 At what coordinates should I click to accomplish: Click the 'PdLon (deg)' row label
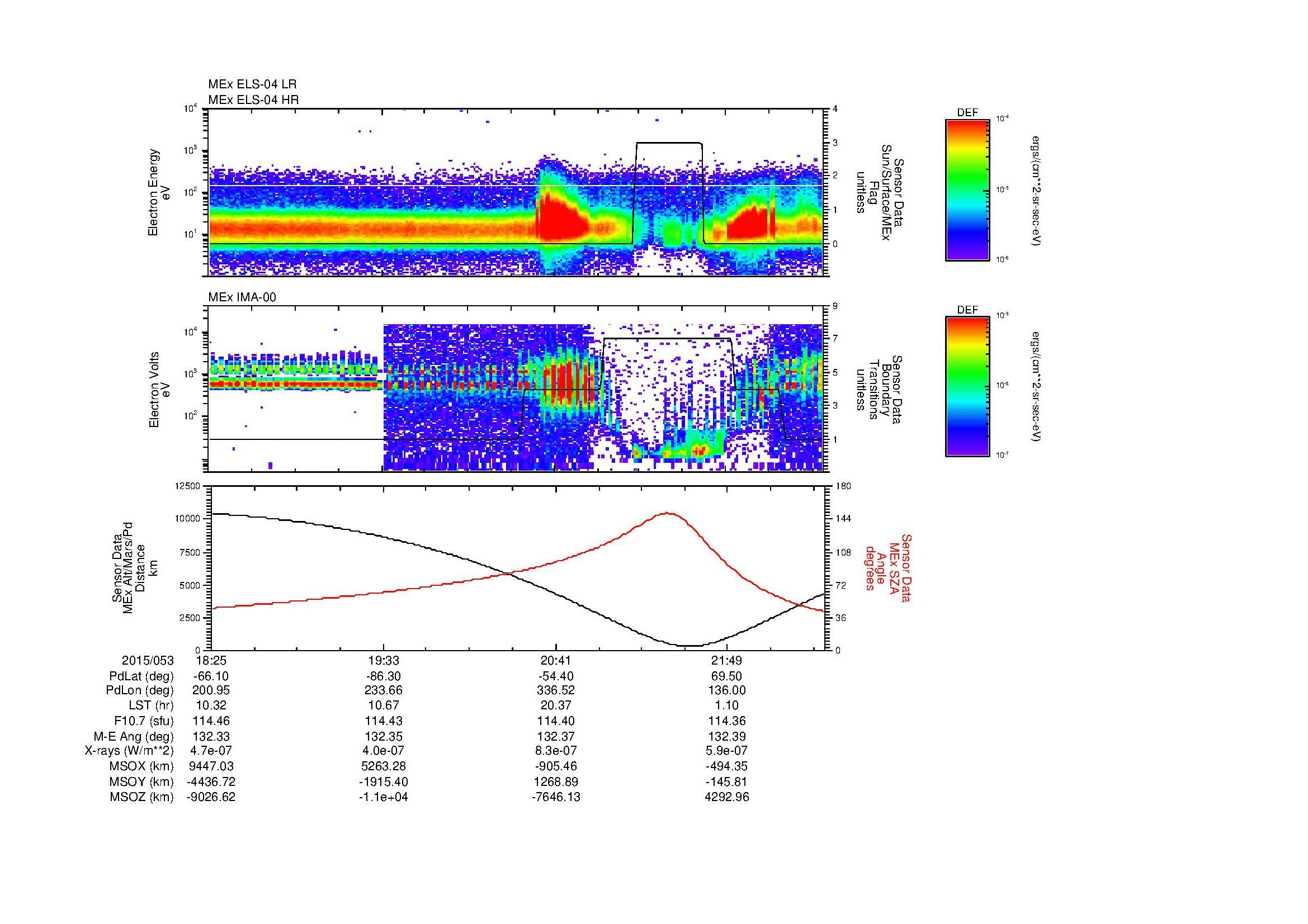141,690
